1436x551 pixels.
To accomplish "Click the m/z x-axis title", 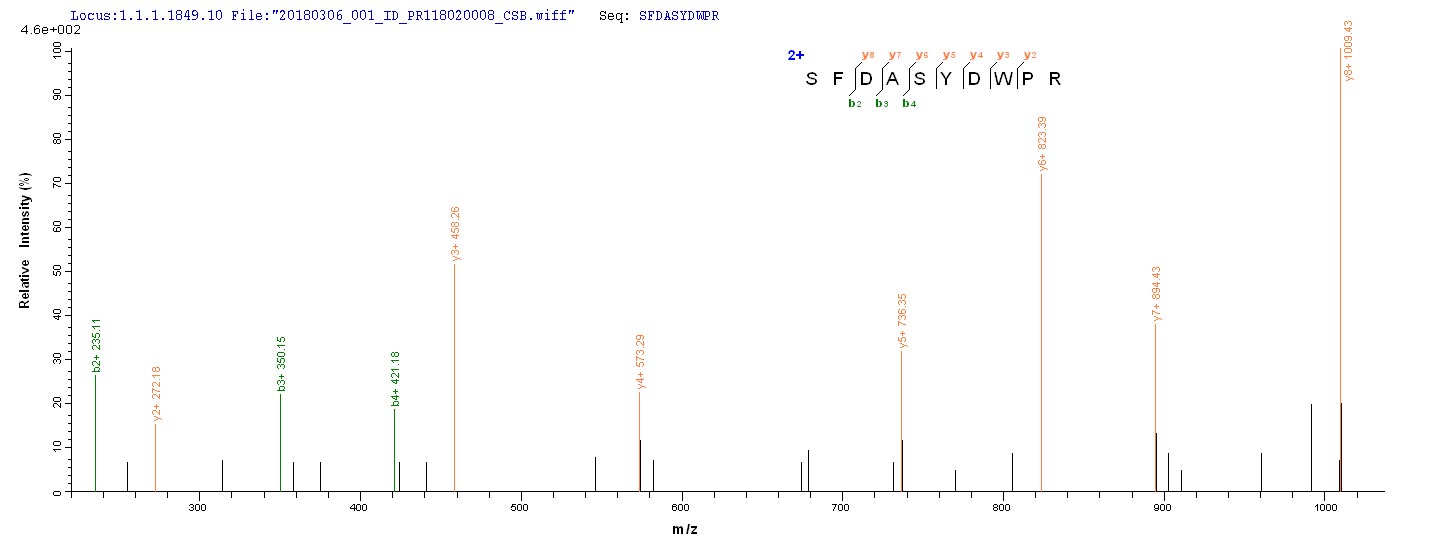I will [684, 529].
